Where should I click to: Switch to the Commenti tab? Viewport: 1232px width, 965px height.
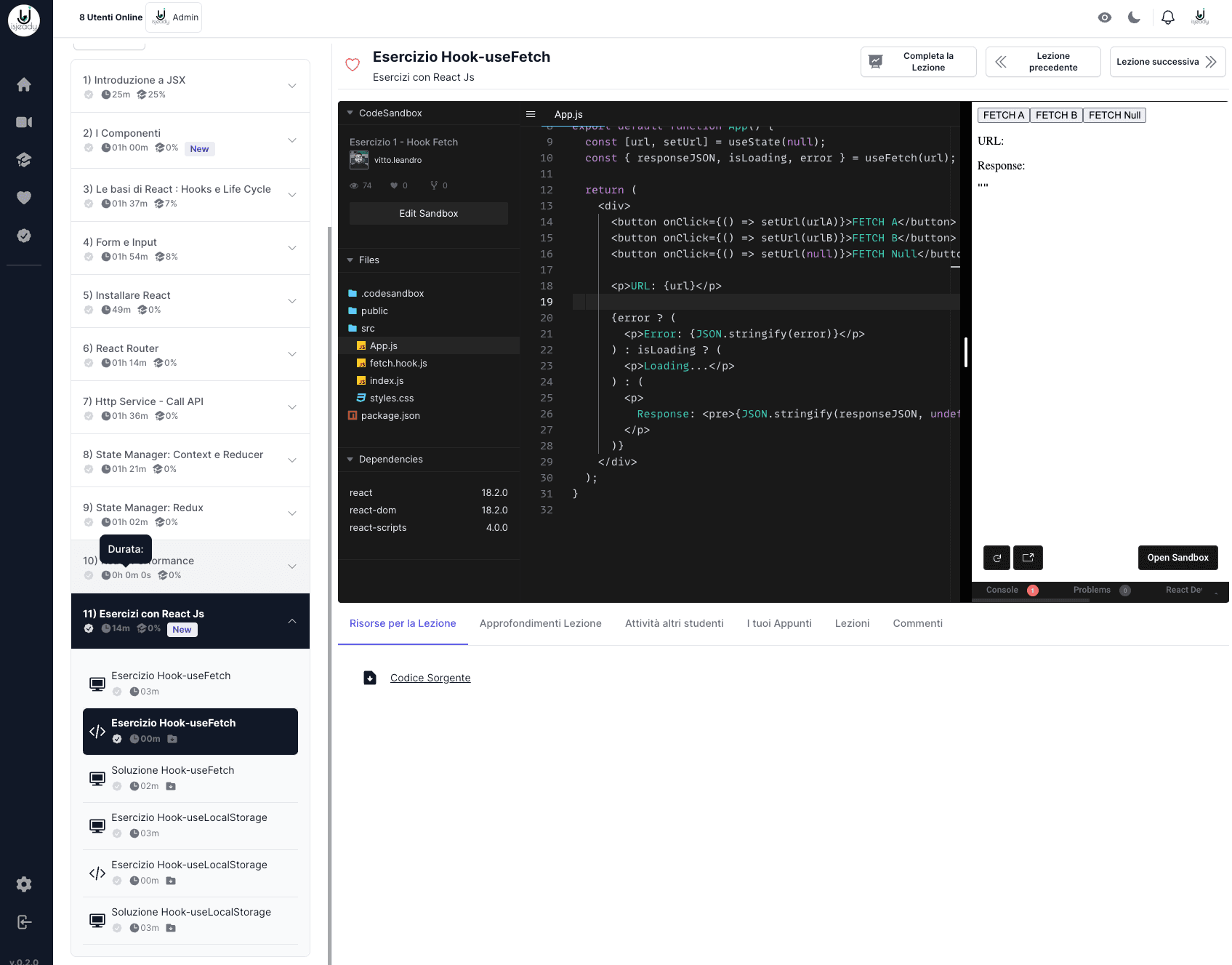tap(917, 623)
